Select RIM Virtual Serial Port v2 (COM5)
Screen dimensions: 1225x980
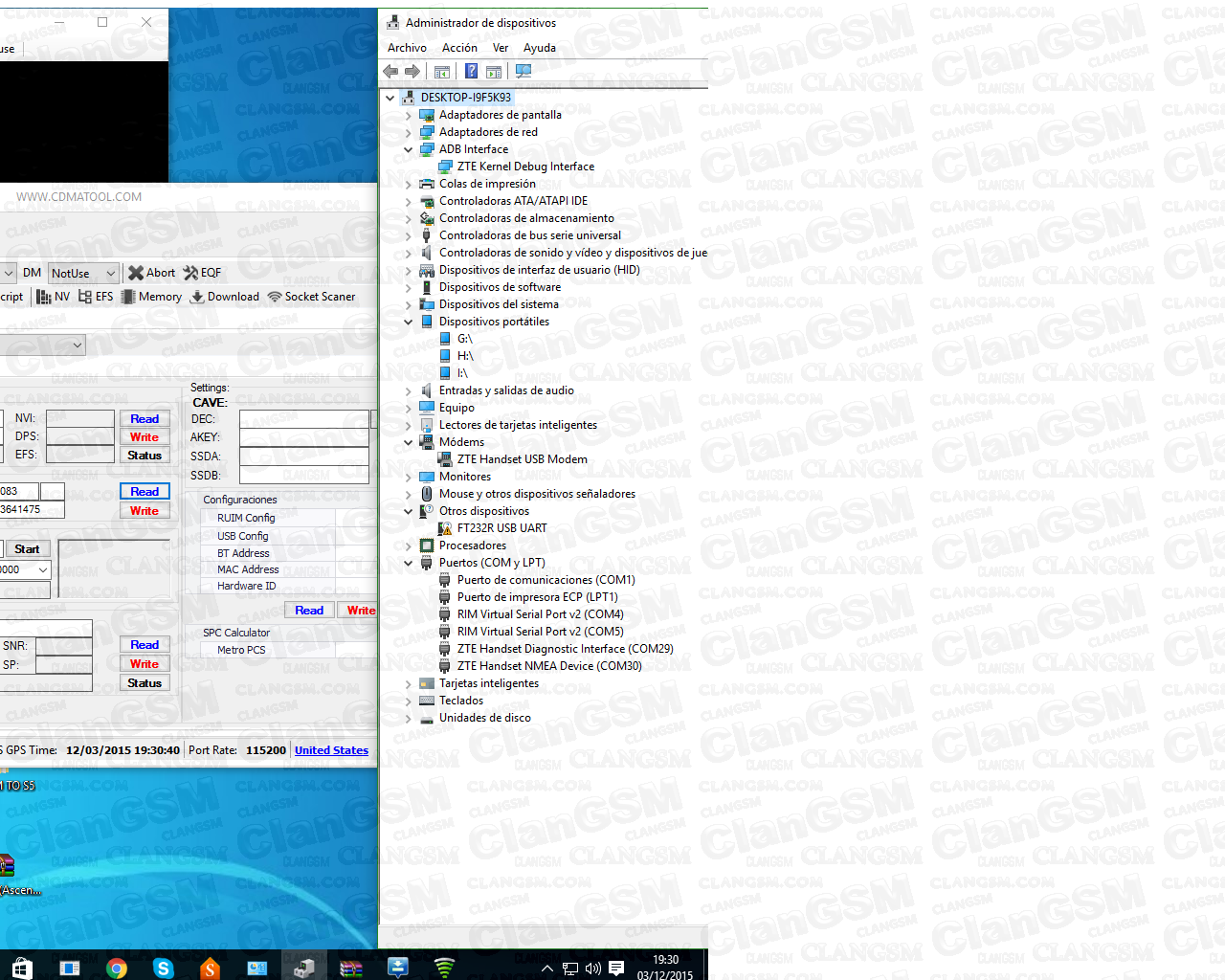click(540, 632)
